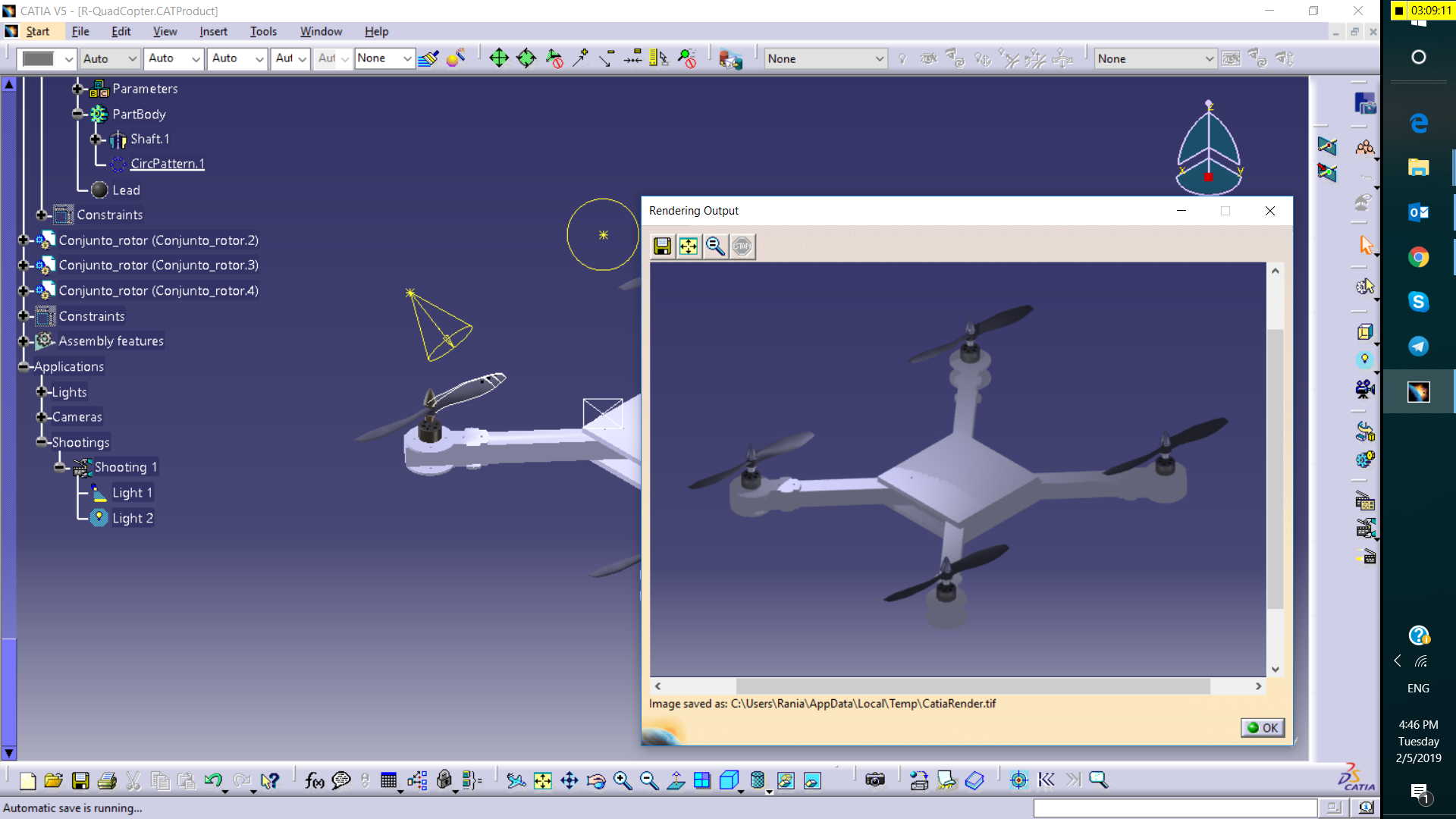Click the Open folder icon in bottom toolbar

[53, 780]
